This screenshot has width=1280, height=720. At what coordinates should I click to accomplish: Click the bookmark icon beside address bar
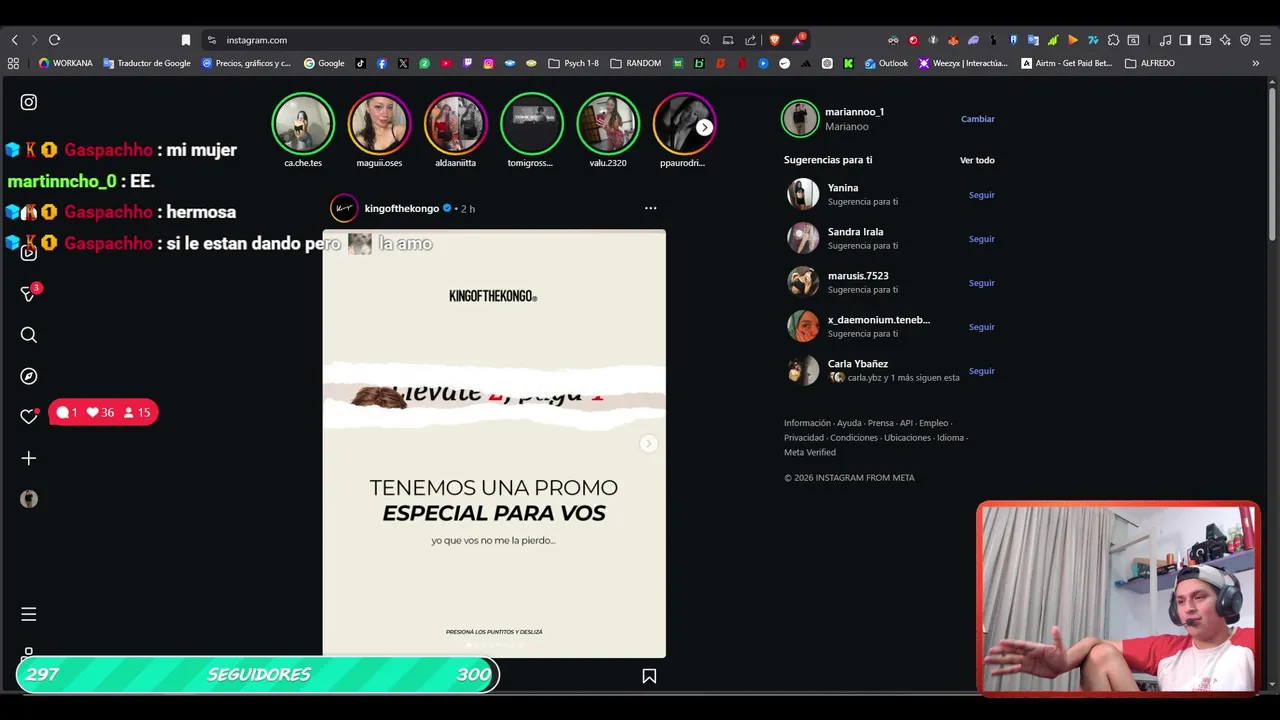pos(186,40)
